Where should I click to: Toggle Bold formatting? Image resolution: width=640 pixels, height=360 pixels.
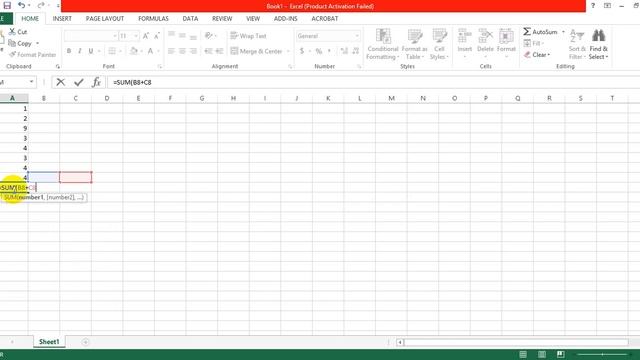[69, 51]
